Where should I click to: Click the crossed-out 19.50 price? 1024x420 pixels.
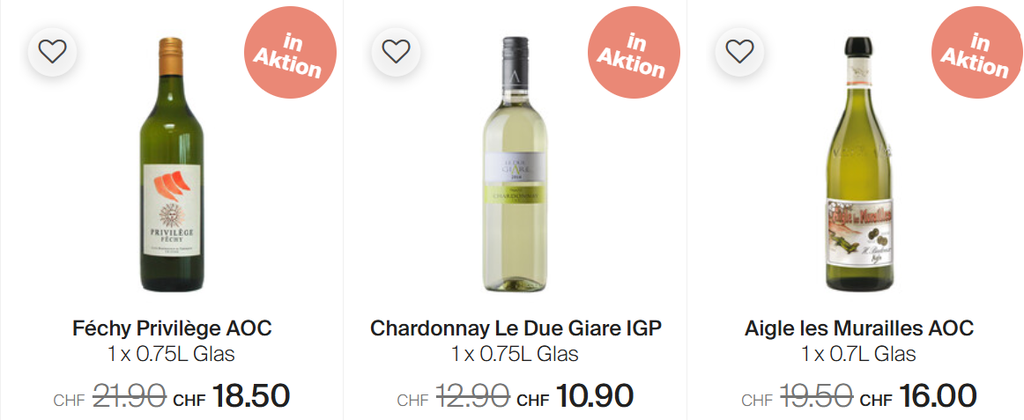(x=817, y=396)
